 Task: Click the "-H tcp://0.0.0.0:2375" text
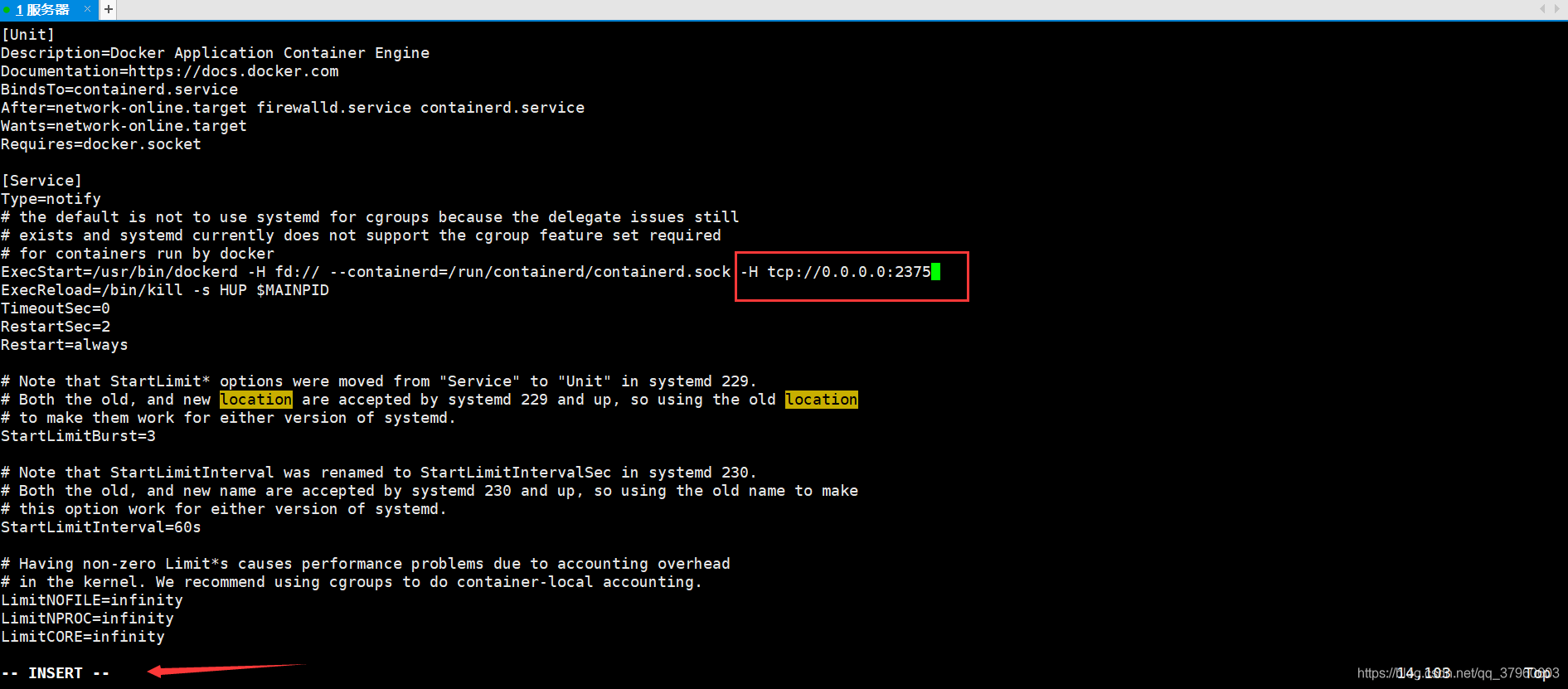coord(836,272)
